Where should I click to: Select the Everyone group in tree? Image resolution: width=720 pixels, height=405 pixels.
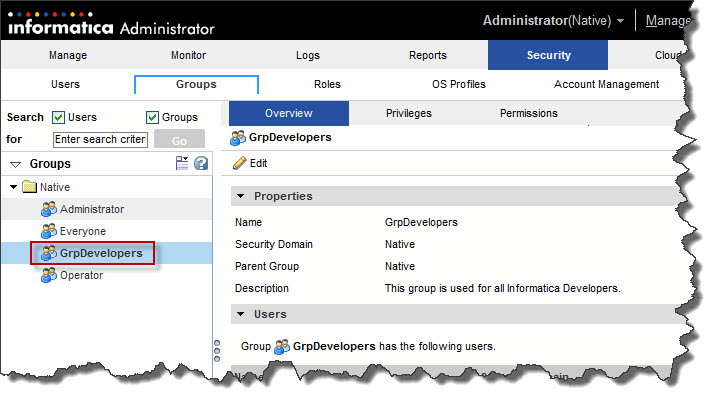coord(83,231)
